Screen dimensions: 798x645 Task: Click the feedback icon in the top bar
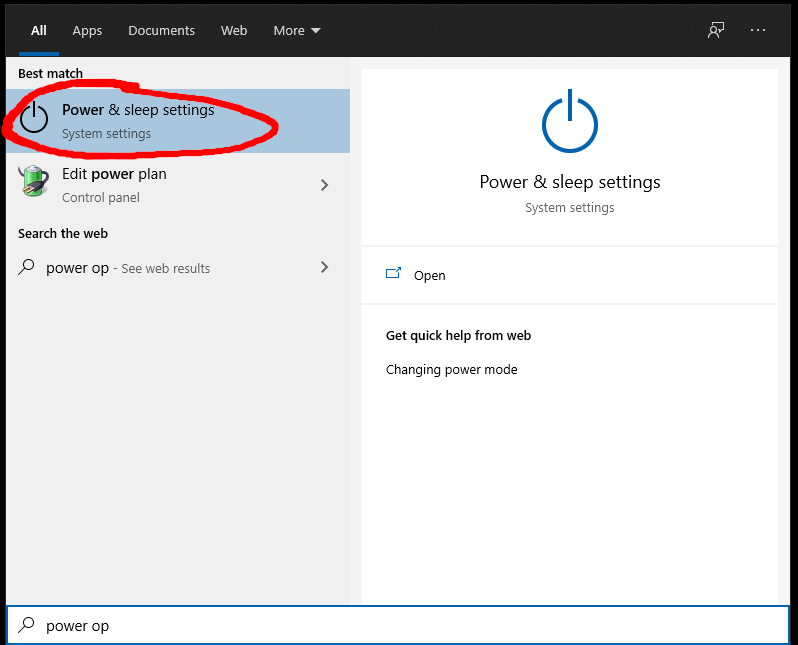coord(715,30)
